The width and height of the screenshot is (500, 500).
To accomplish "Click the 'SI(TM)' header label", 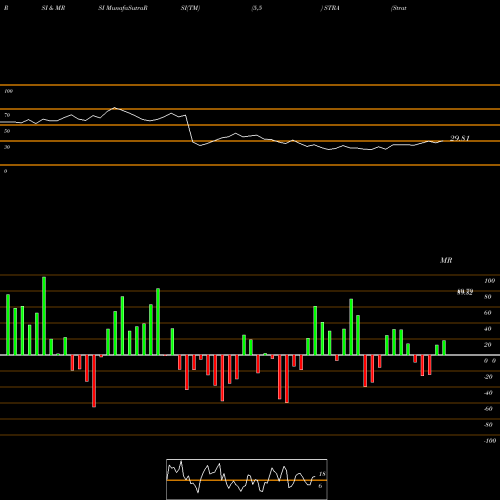I will coord(190,8).
